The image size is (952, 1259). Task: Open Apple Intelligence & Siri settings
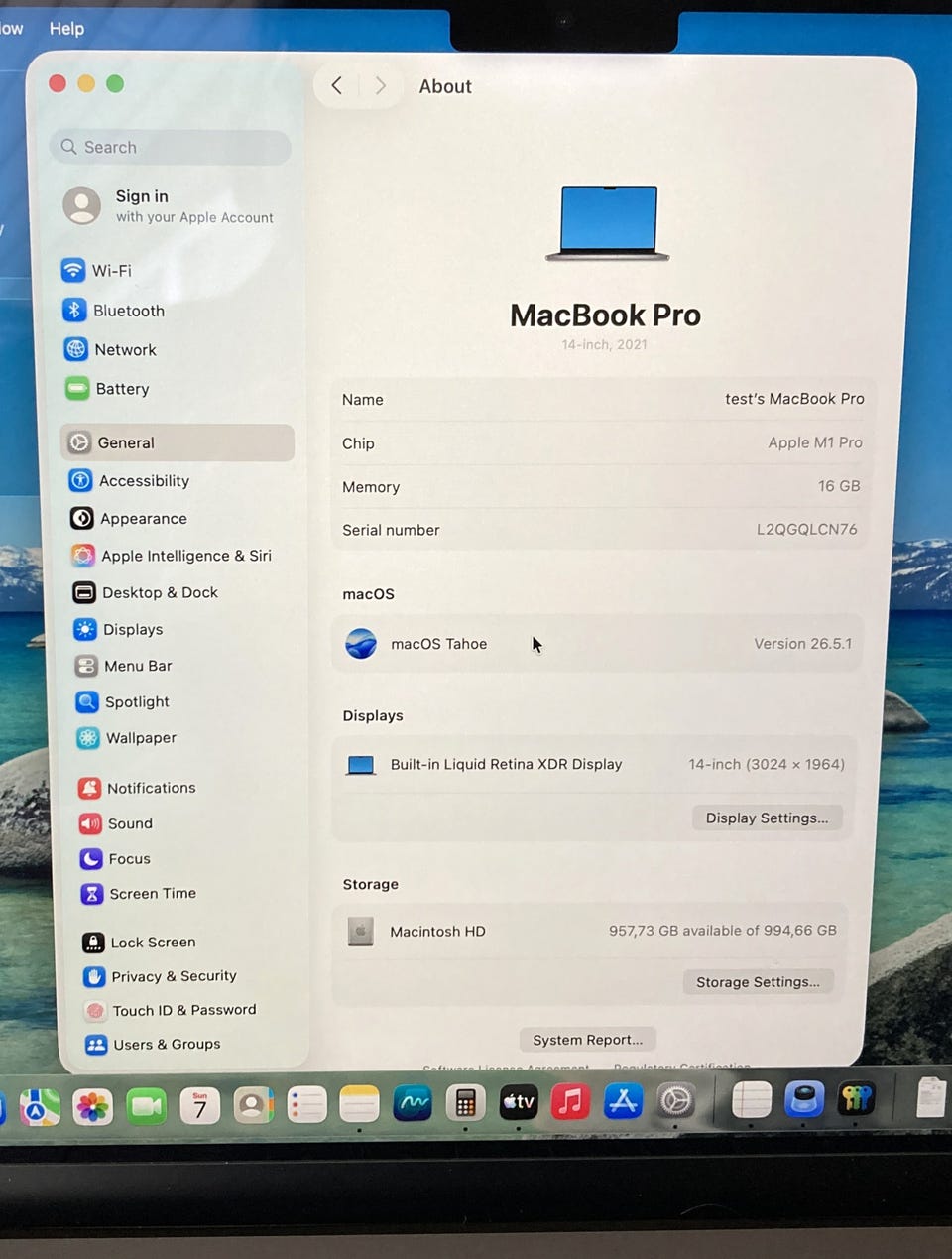[172, 556]
